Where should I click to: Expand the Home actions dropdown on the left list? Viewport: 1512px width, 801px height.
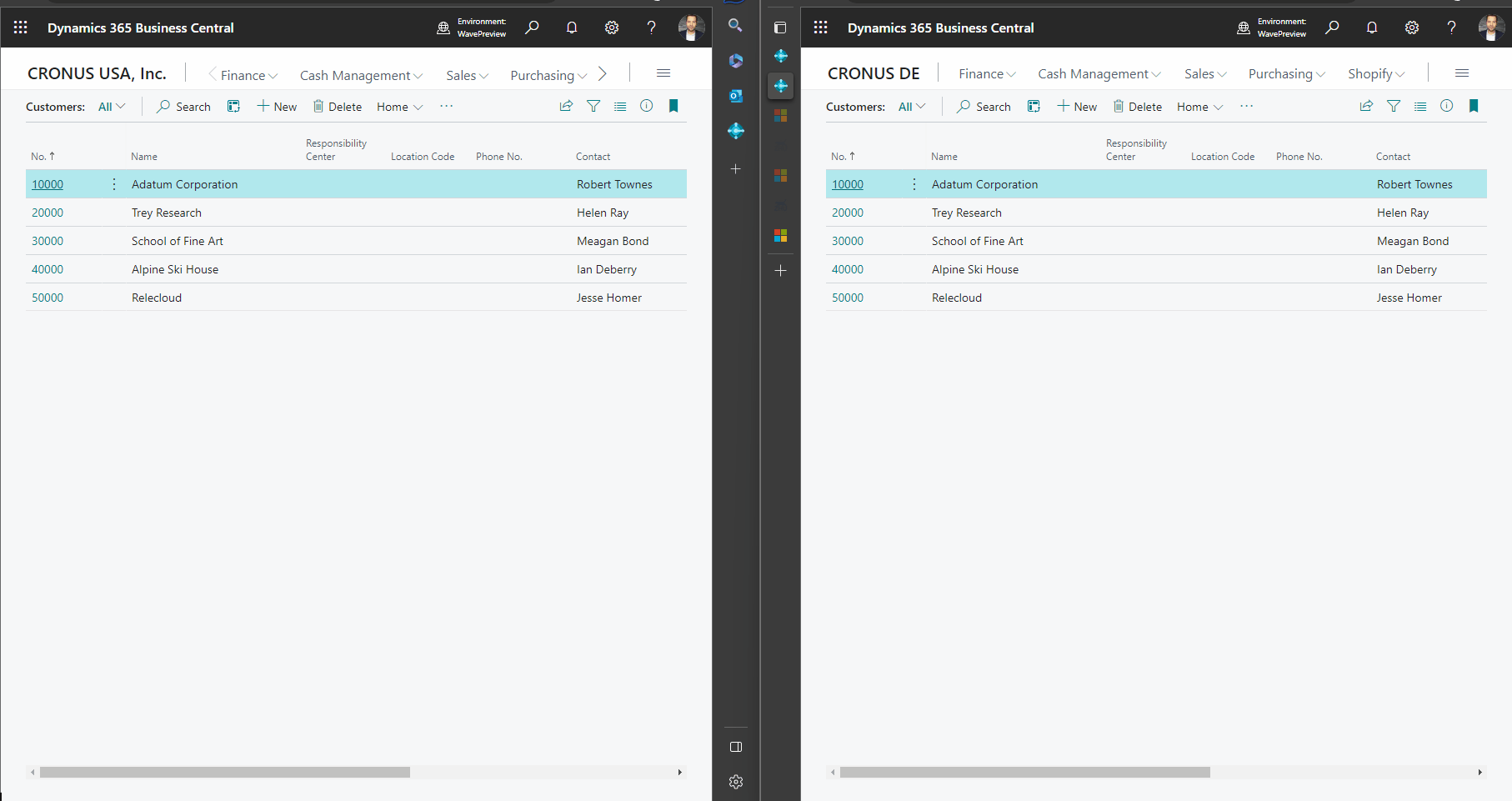[x=398, y=106]
